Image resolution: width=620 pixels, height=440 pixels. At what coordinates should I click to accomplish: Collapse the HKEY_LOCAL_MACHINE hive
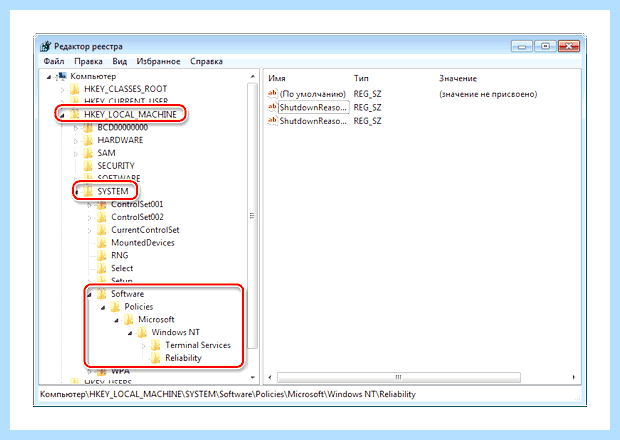[62, 115]
